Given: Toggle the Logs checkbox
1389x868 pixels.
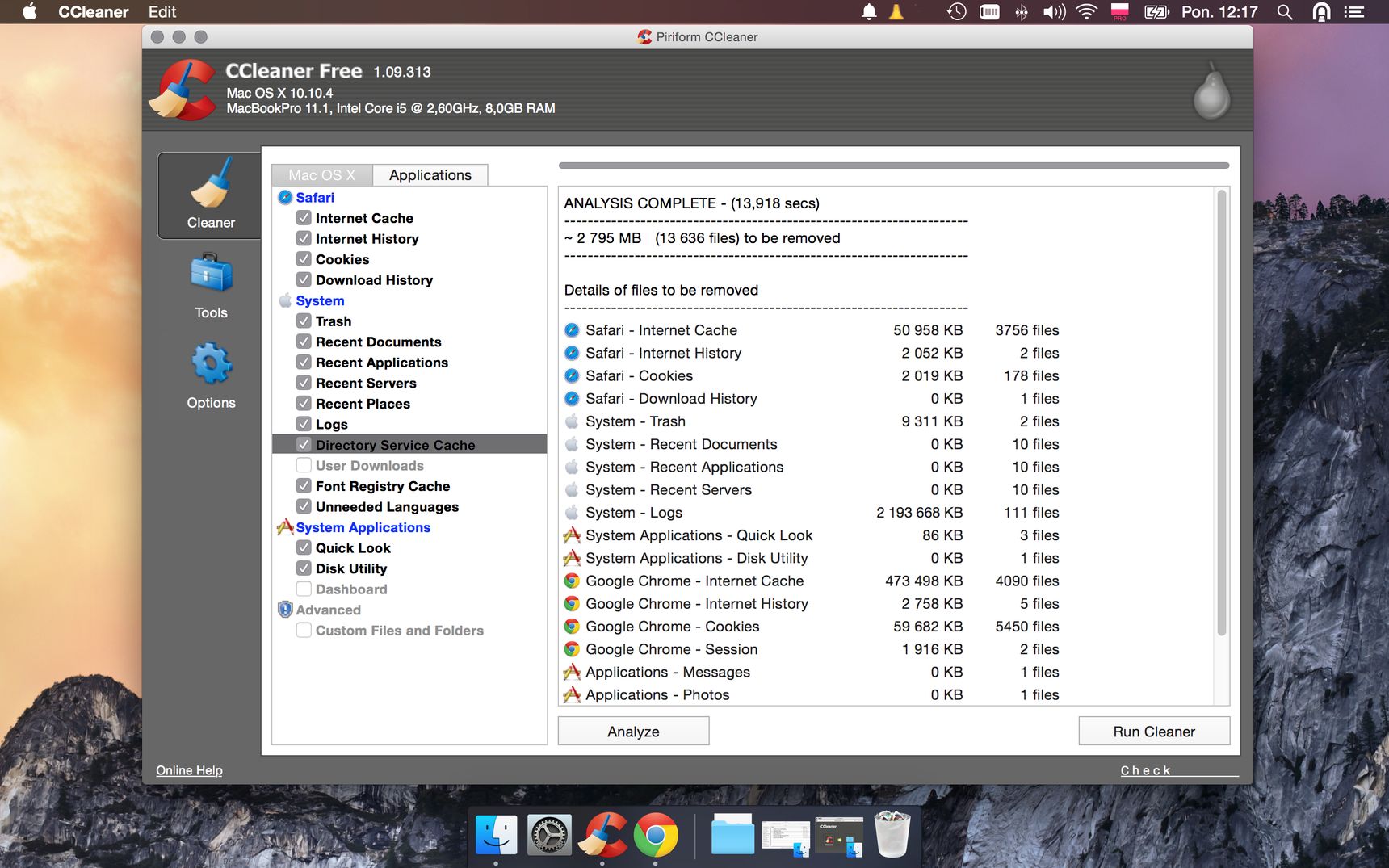Looking at the screenshot, I should [304, 424].
